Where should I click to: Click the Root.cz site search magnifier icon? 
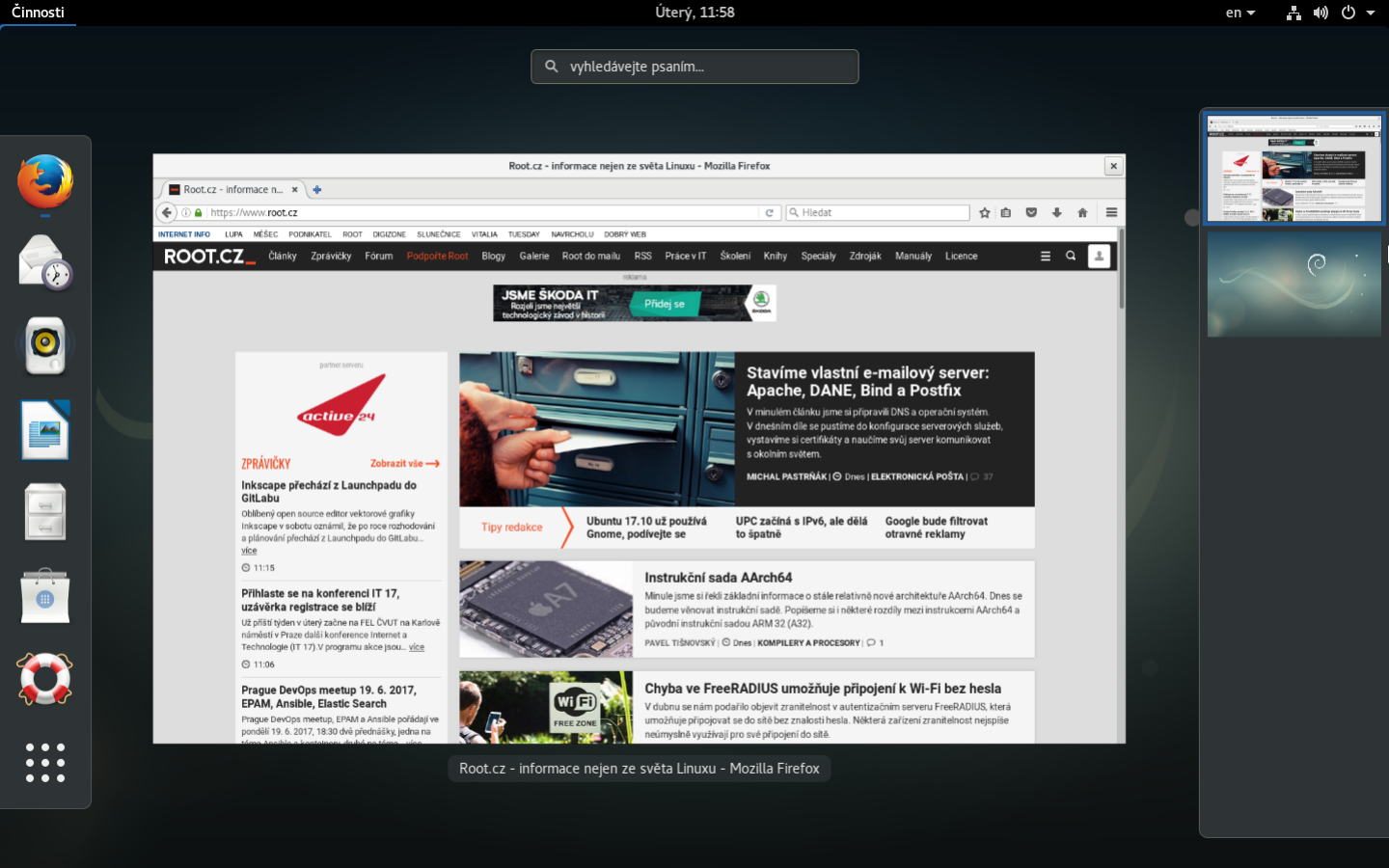click(1071, 257)
